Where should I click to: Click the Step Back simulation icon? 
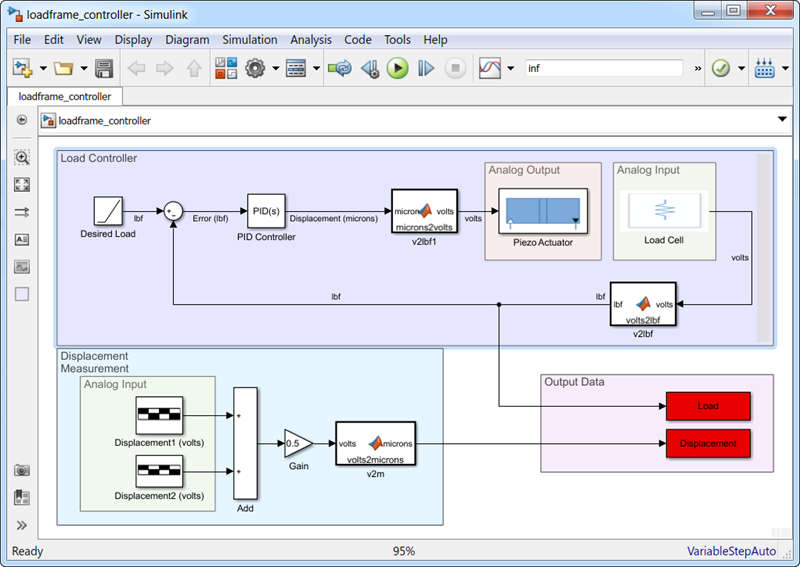[x=370, y=69]
